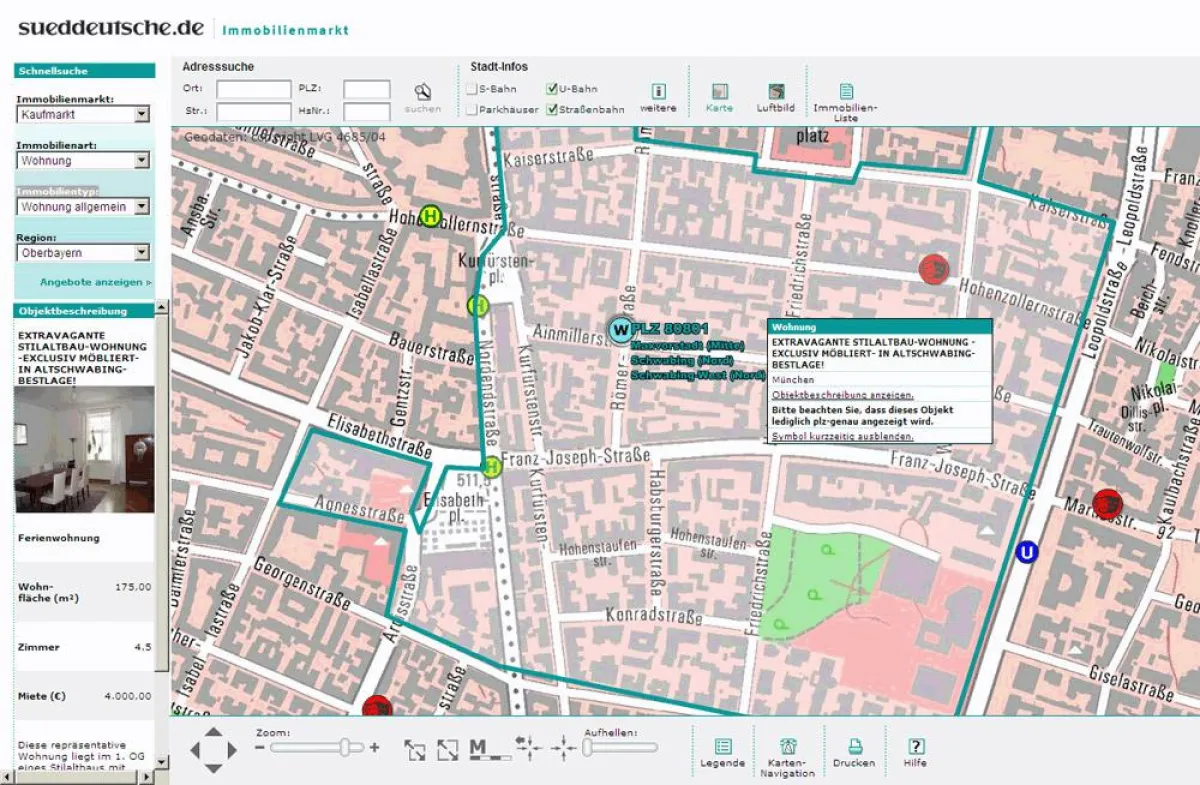
Task: Open the Immobilienmarkt Kaufmarkt dropdown
Action: tap(141, 115)
